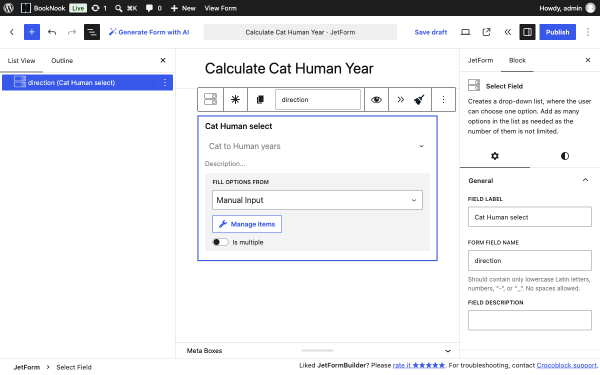This screenshot has width=600, height=375.
Task: Switch to the JetForm sidebar tab
Action: pyautogui.click(x=480, y=60)
